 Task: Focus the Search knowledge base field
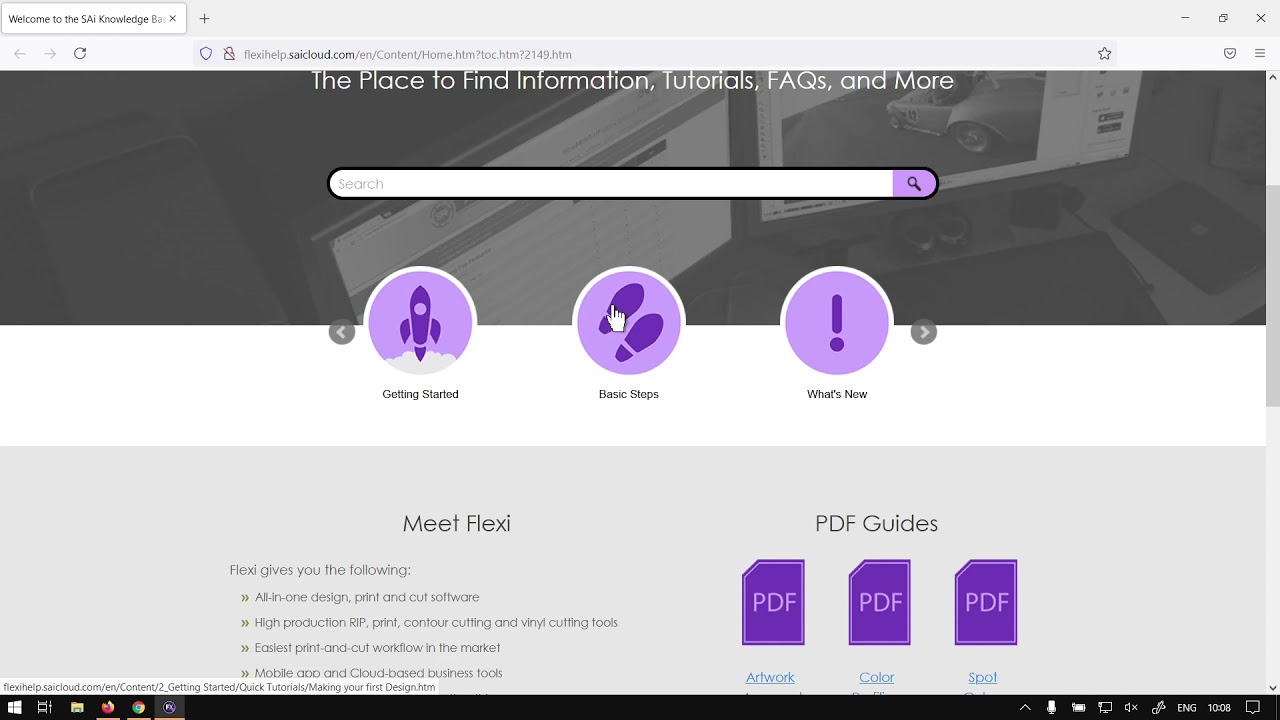coord(612,184)
